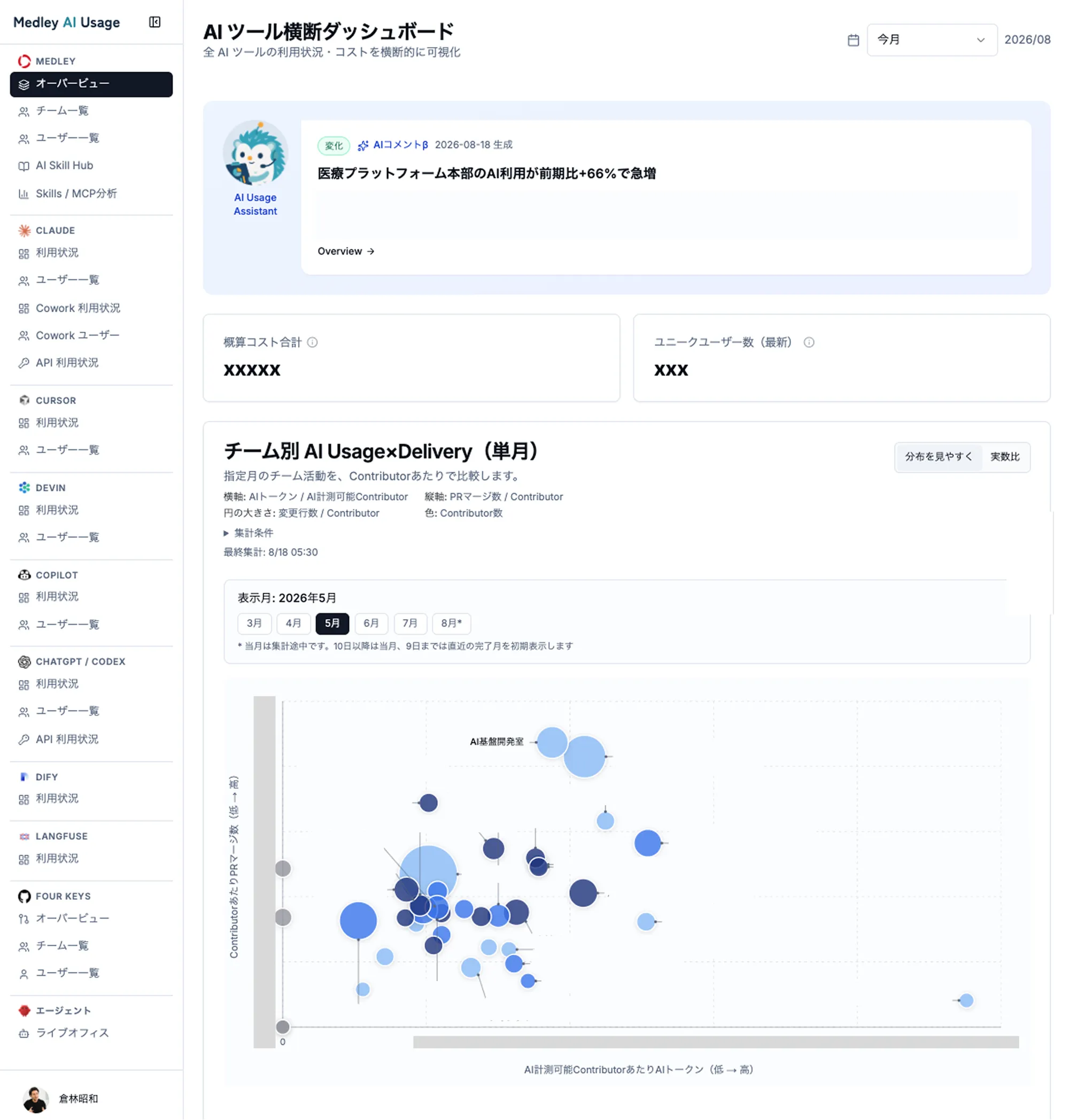Select the 4月 month tab
Image resolution: width=1069 pixels, height=1120 pixels.
[293, 623]
